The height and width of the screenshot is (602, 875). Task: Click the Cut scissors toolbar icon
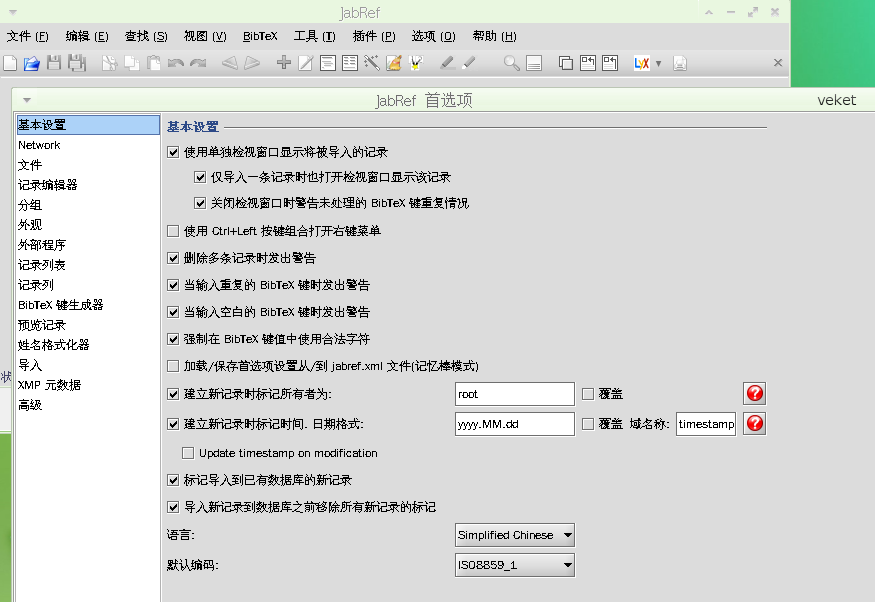(109, 63)
